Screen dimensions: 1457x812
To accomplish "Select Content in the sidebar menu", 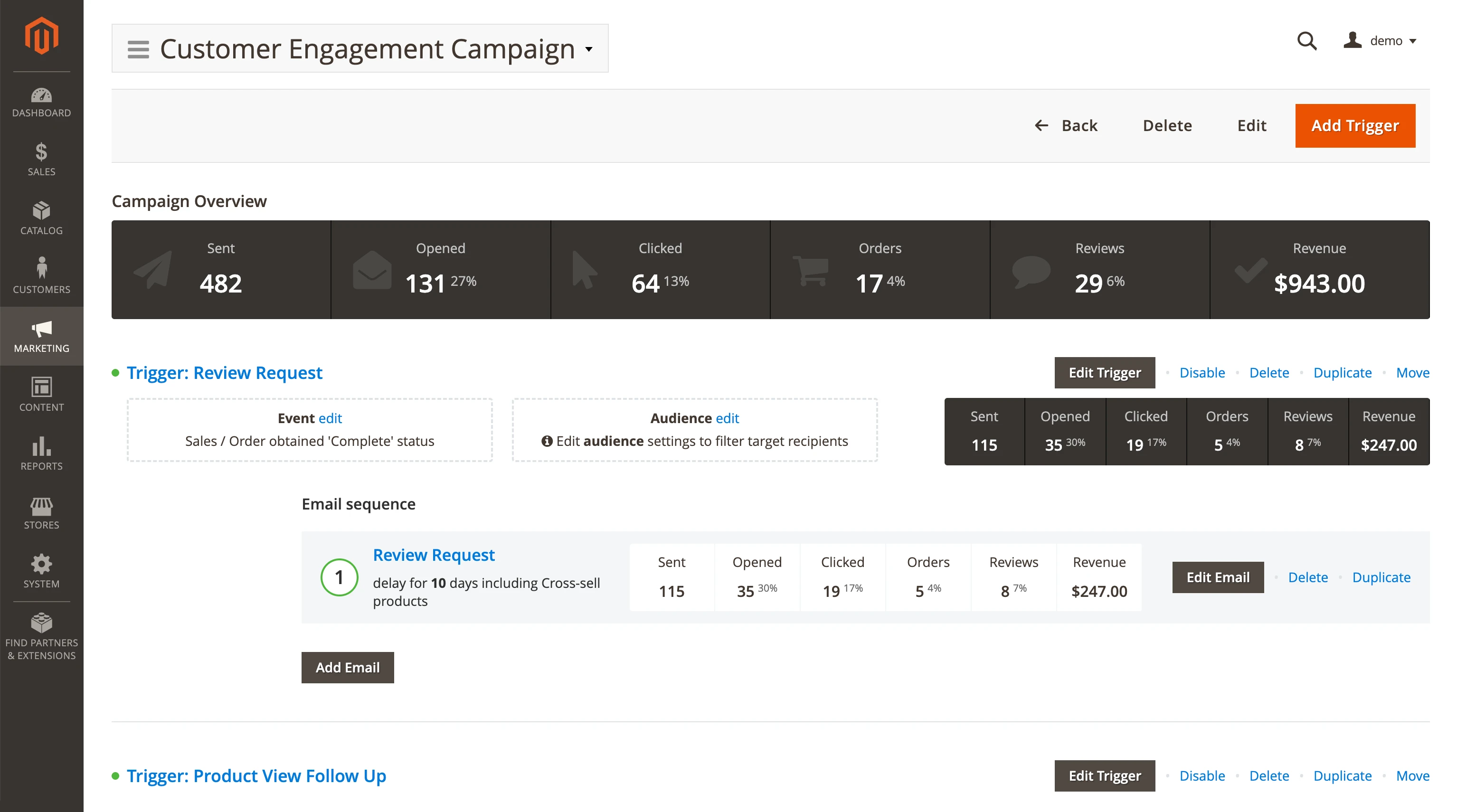I will (x=41, y=395).
